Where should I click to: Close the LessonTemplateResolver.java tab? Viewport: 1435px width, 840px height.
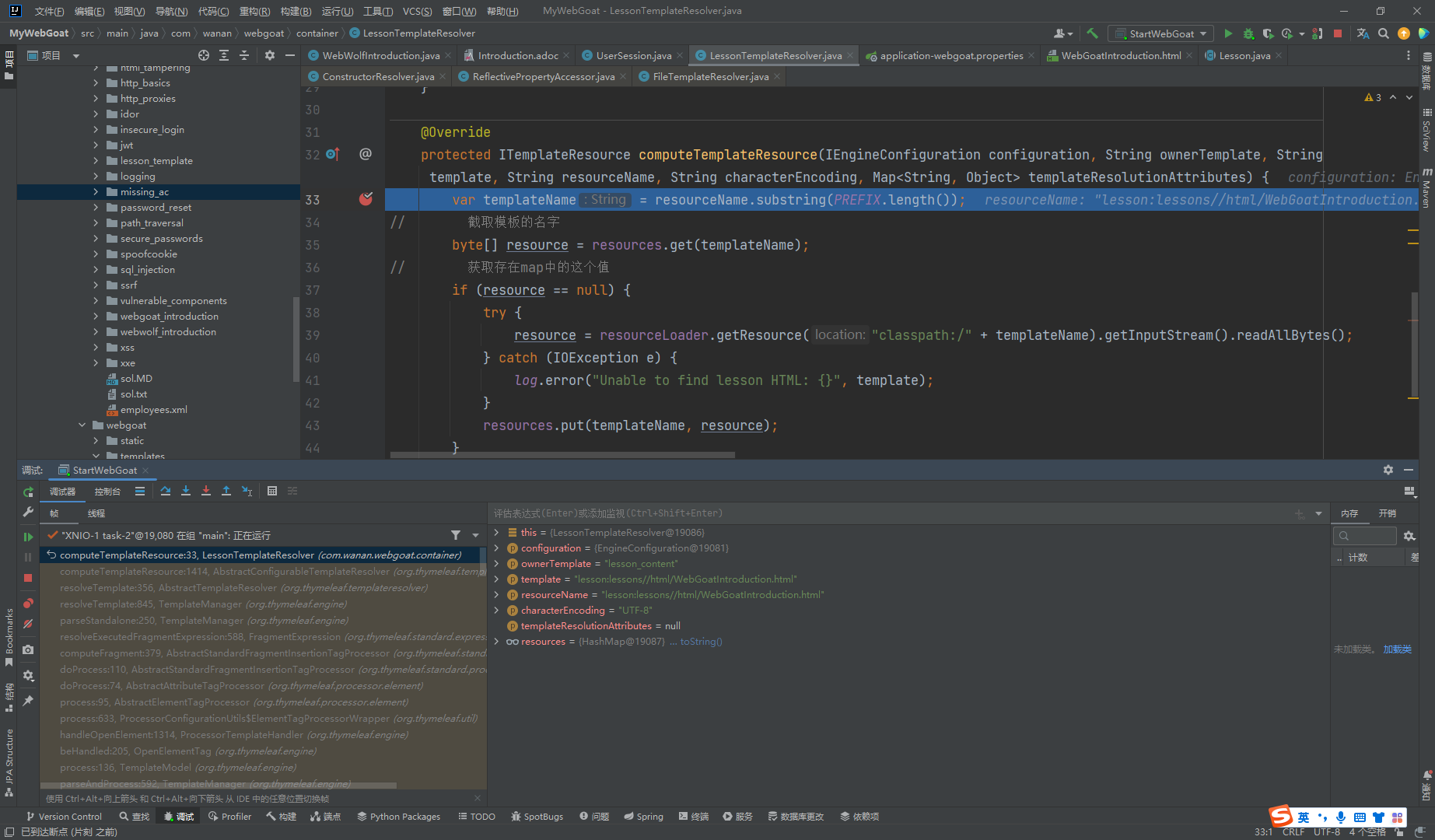click(x=850, y=55)
